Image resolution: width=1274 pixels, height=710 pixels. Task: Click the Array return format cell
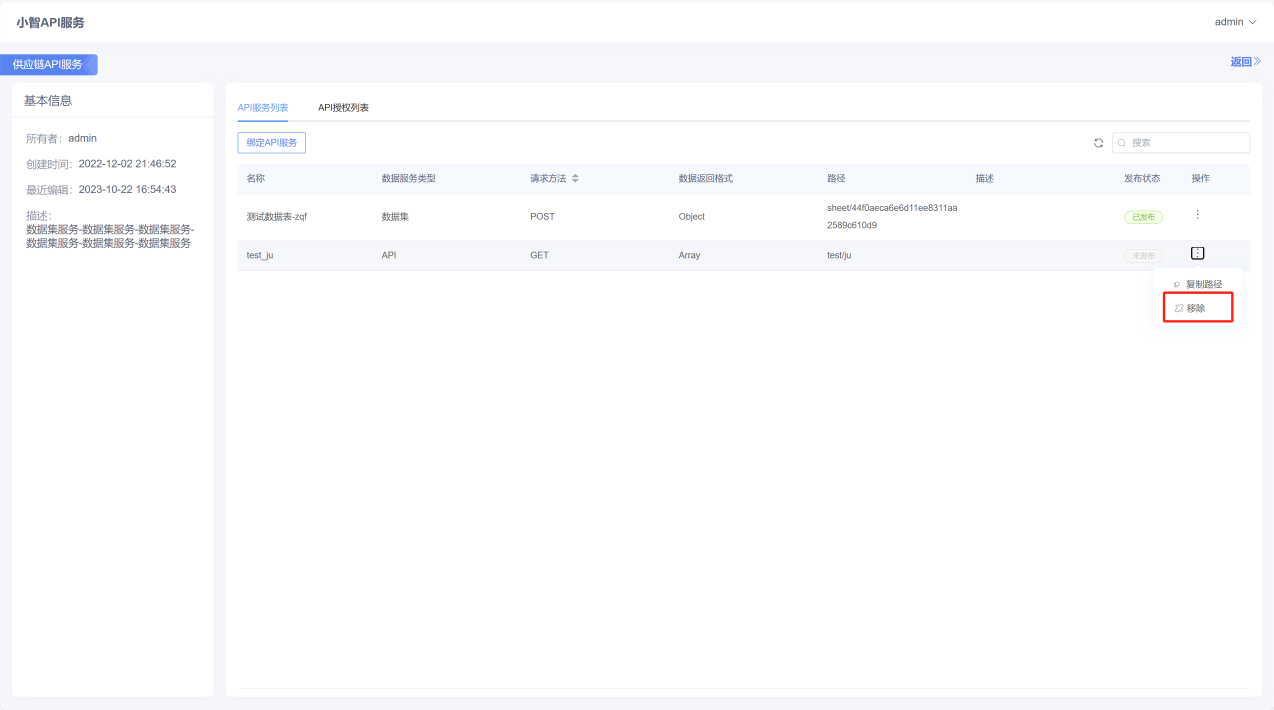(x=689, y=255)
